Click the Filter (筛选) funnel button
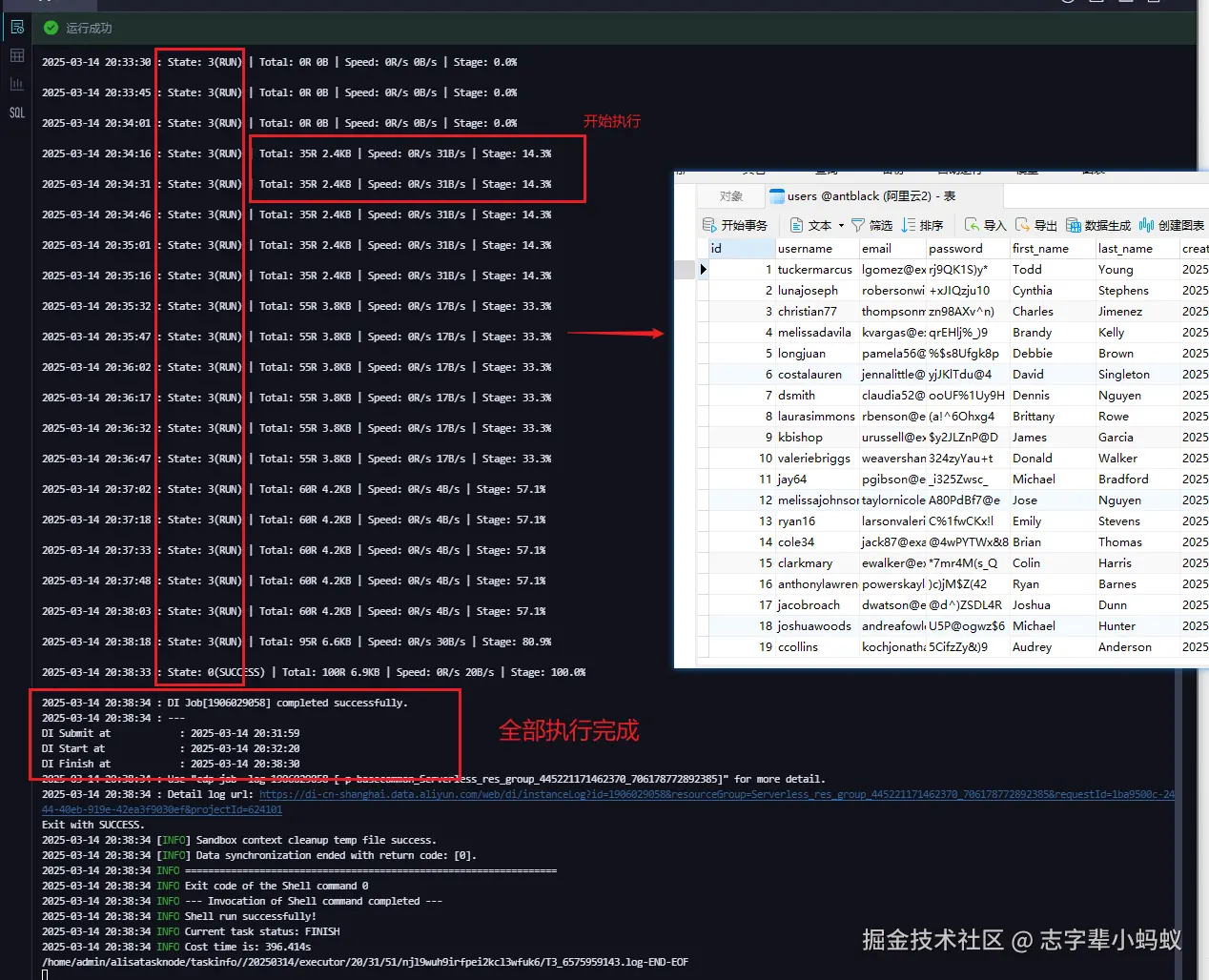The width and height of the screenshot is (1209, 980). (871, 225)
